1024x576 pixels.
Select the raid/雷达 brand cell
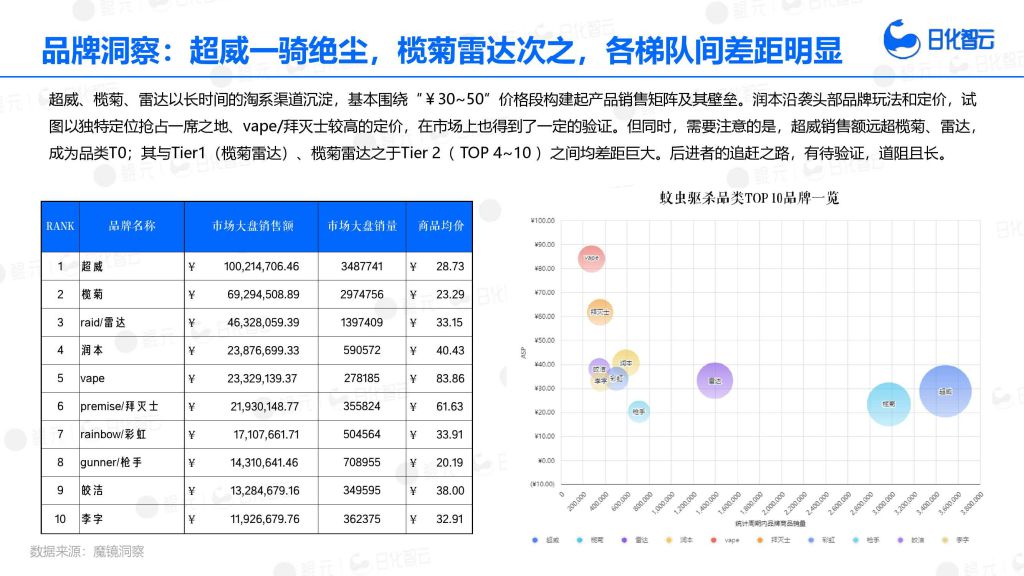coord(131,323)
